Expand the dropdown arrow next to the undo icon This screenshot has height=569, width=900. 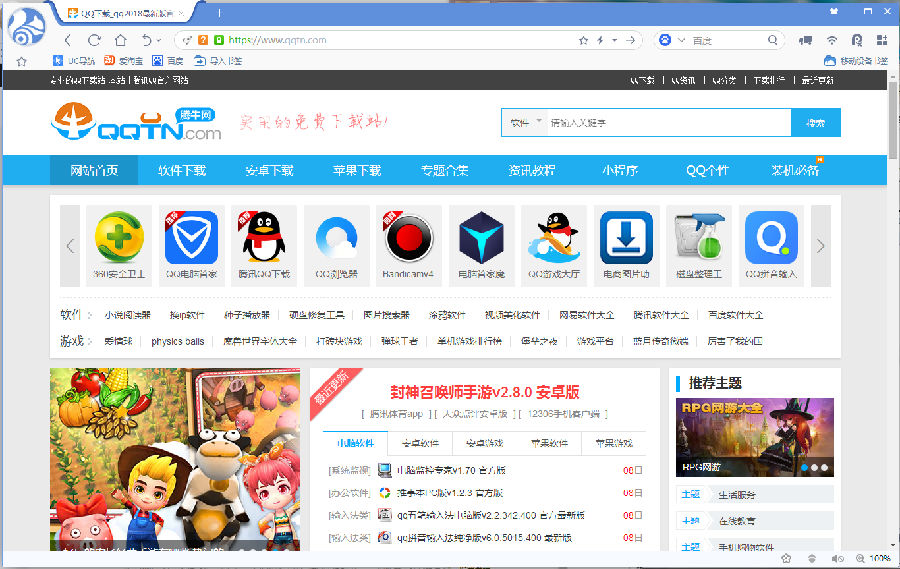point(159,40)
